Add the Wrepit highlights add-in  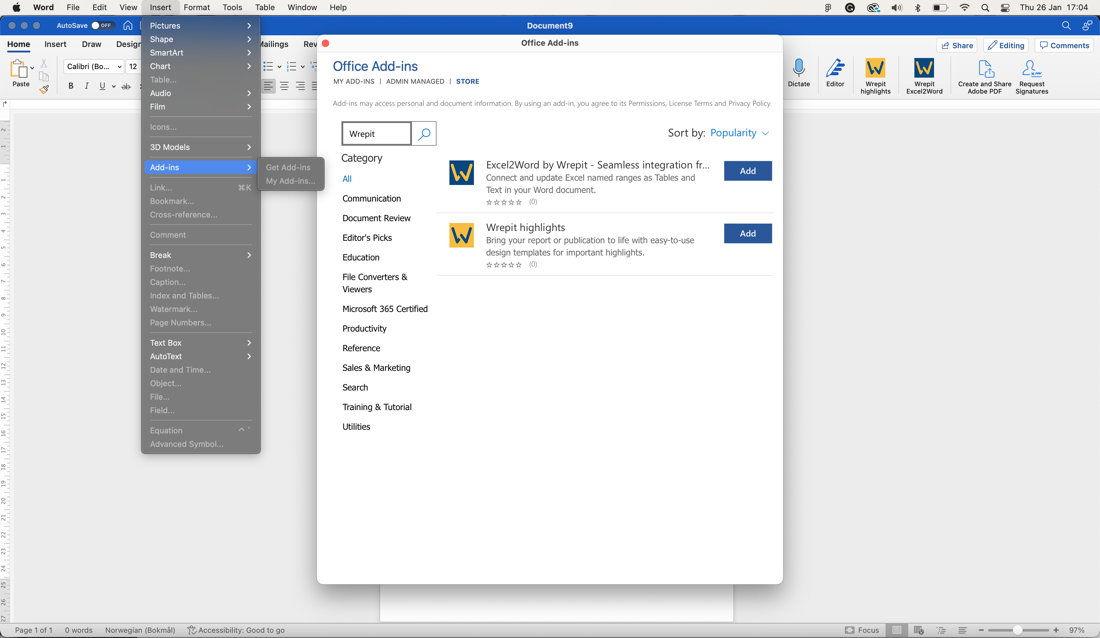click(748, 233)
